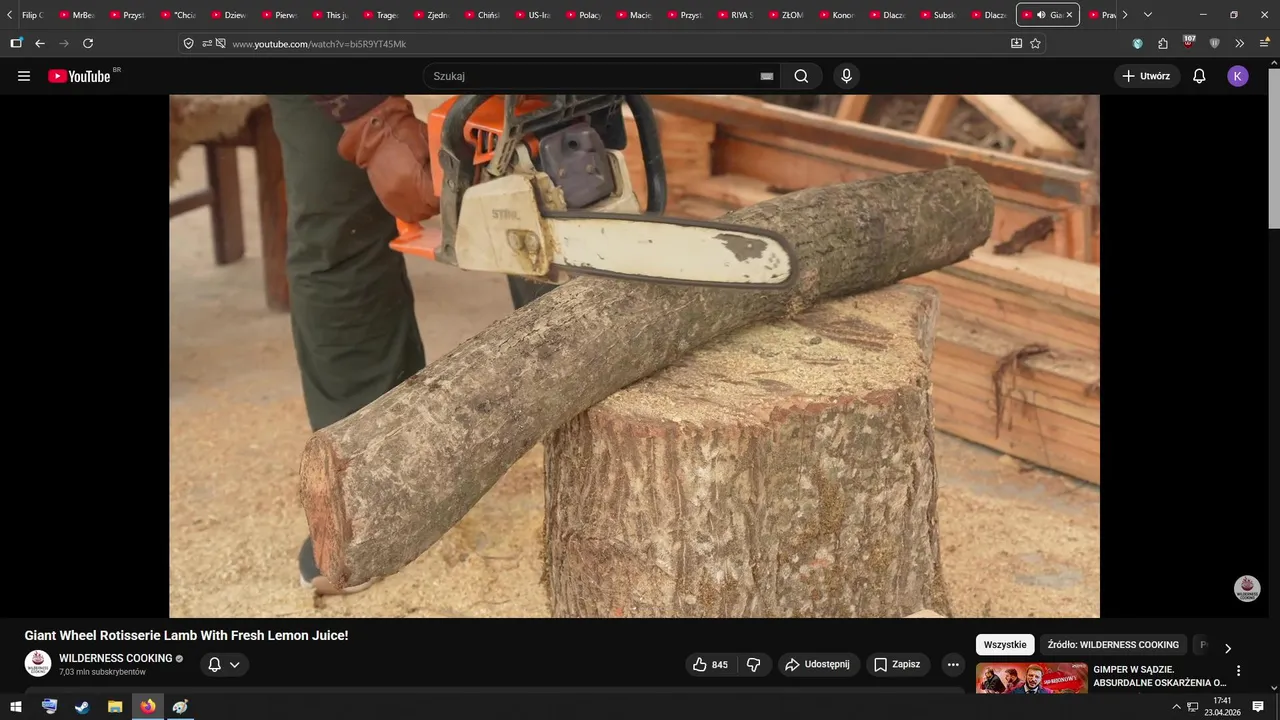Click the Firefox taskbar icon

point(148,706)
